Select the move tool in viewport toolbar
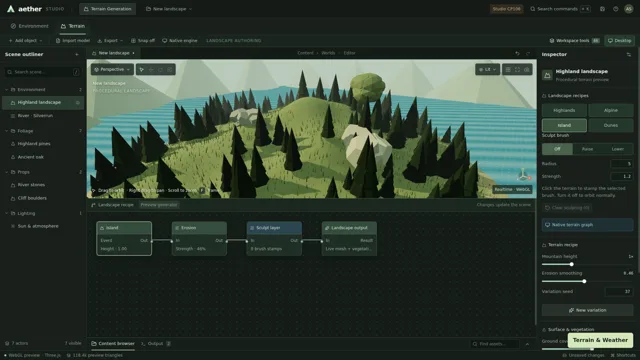Image resolution: width=640 pixels, height=360 pixels. [x=151, y=69]
